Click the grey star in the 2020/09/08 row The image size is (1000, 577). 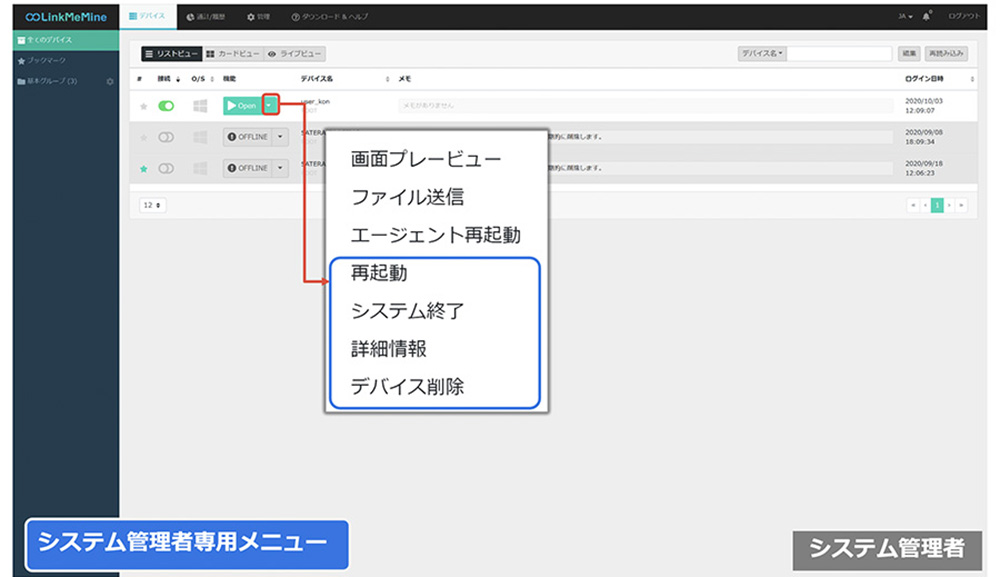point(143,137)
